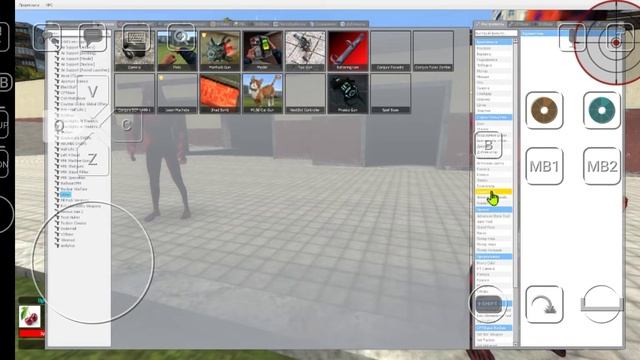This screenshot has width=640, height=360.
Task: Select the NextBot Controller tile
Action: [x=305, y=93]
